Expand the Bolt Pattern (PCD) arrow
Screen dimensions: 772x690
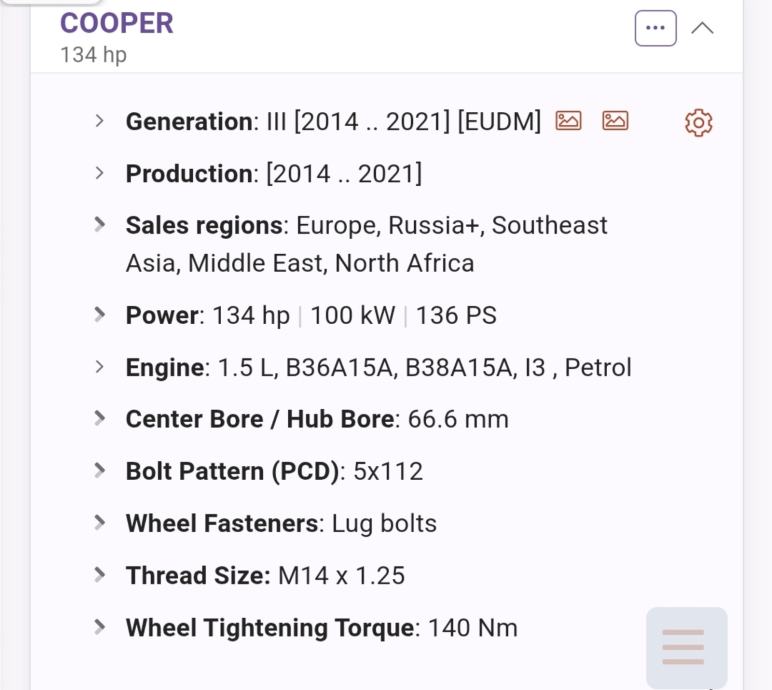tap(99, 471)
